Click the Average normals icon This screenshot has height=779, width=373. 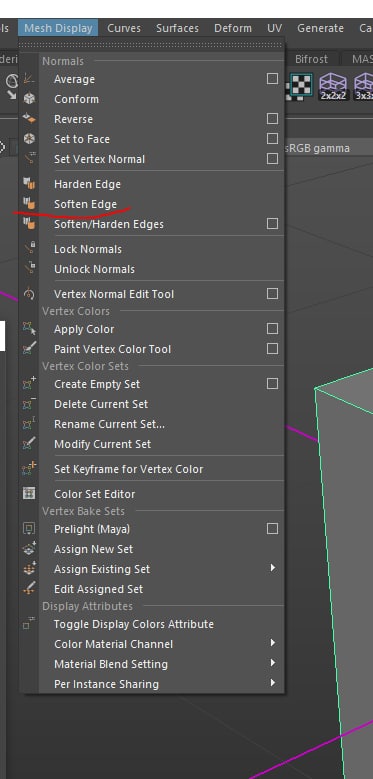[29, 79]
